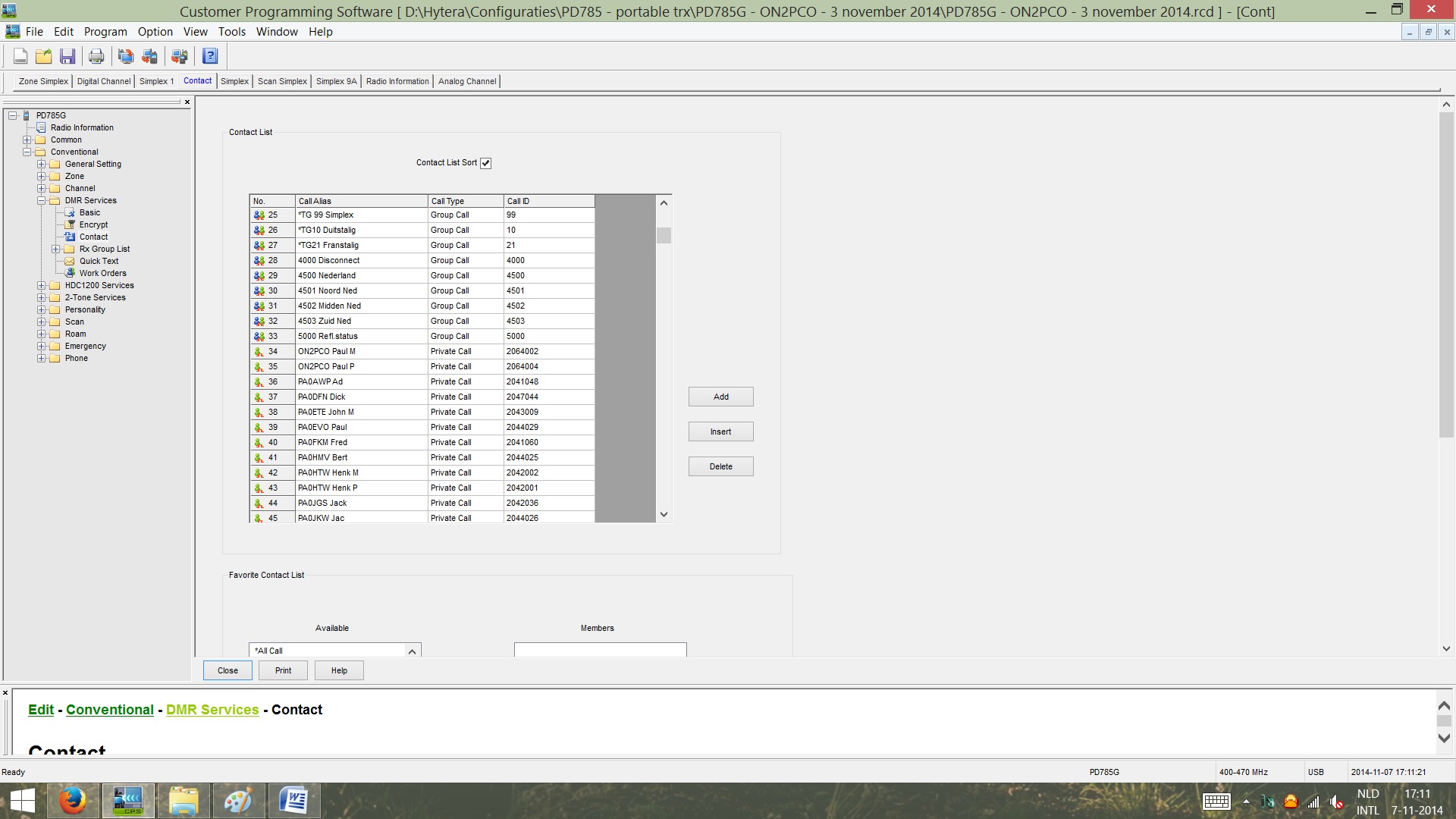The width and height of the screenshot is (1456, 819).
Task: Write data to the radio
Action: 150,56
